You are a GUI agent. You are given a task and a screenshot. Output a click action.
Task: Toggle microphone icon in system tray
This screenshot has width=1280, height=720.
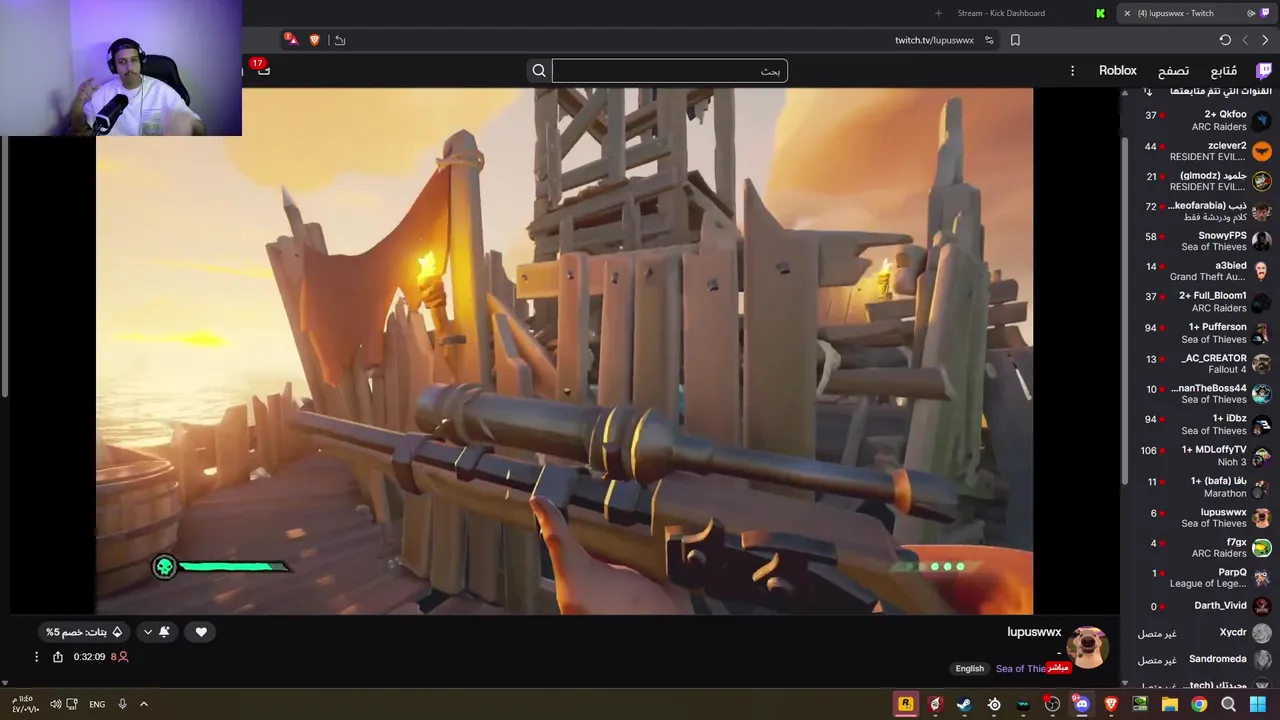122,704
